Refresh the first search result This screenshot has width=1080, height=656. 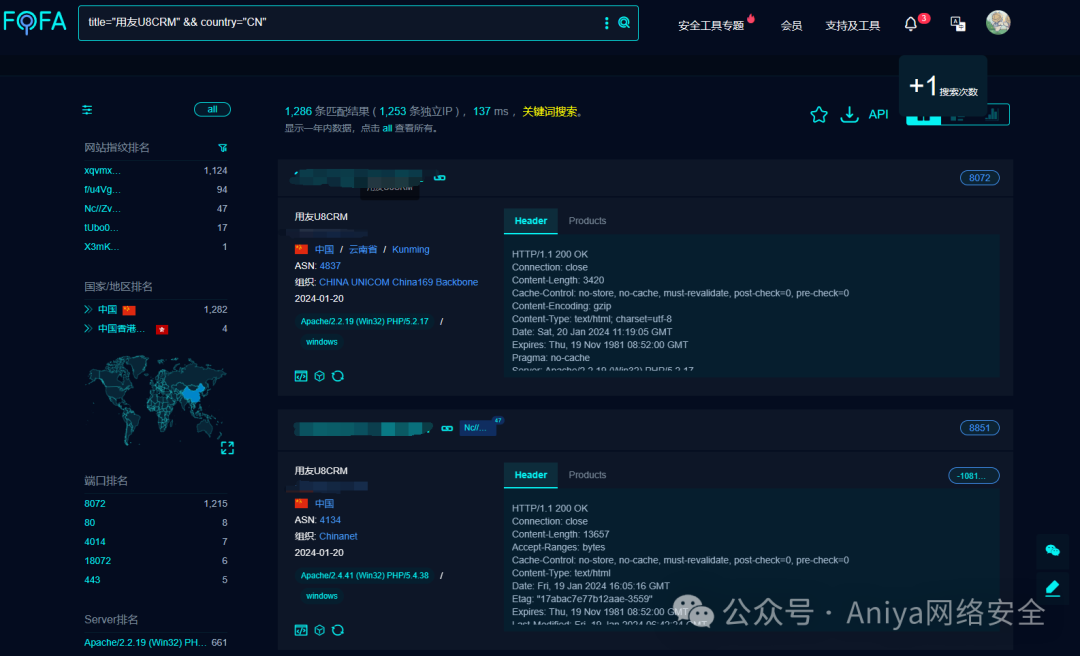pyautogui.click(x=338, y=376)
